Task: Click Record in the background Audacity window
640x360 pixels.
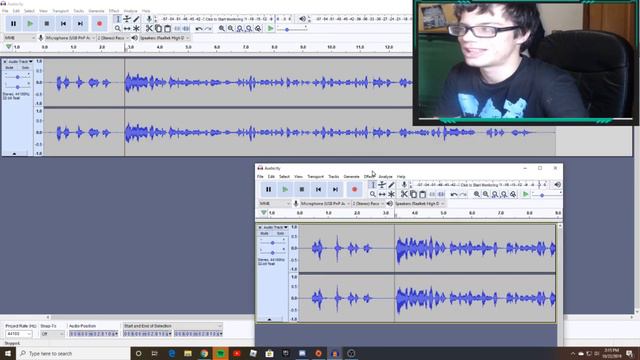Action: (x=99, y=24)
